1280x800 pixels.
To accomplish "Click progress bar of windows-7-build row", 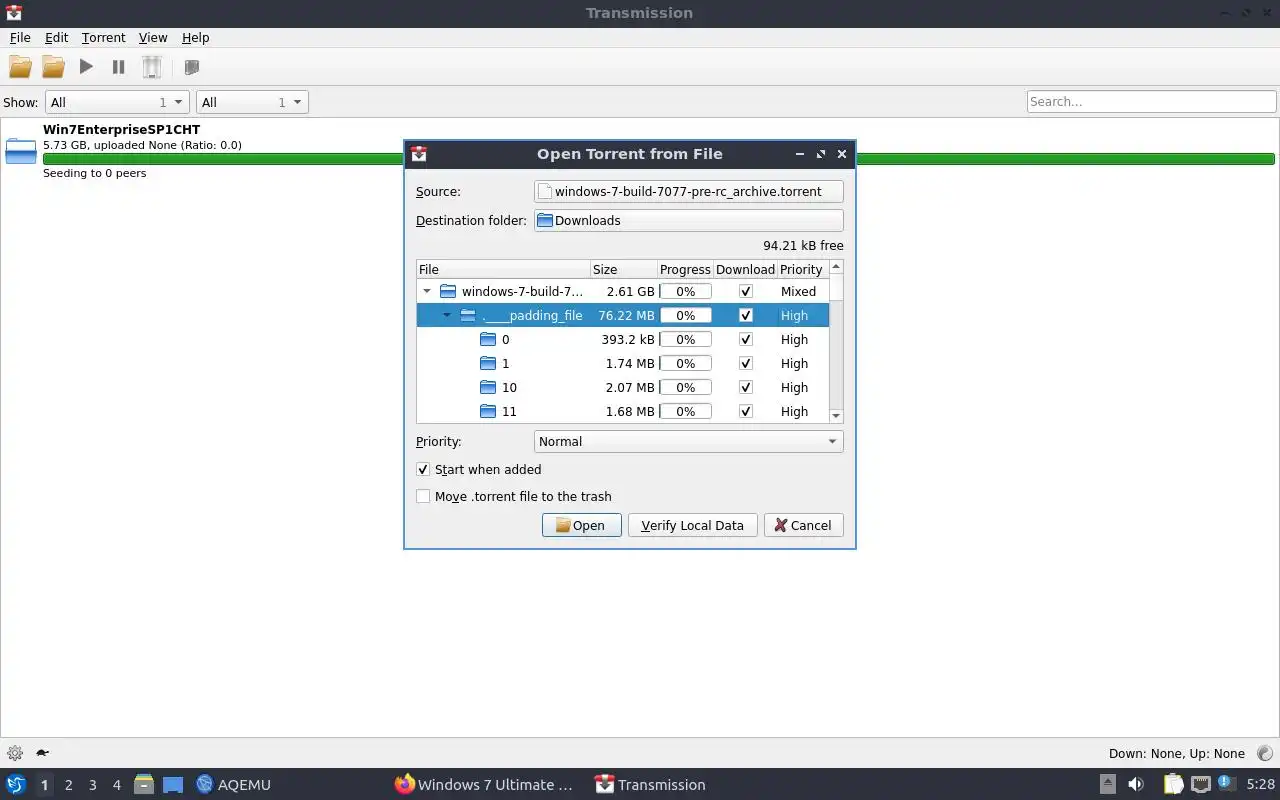I will click(685, 291).
